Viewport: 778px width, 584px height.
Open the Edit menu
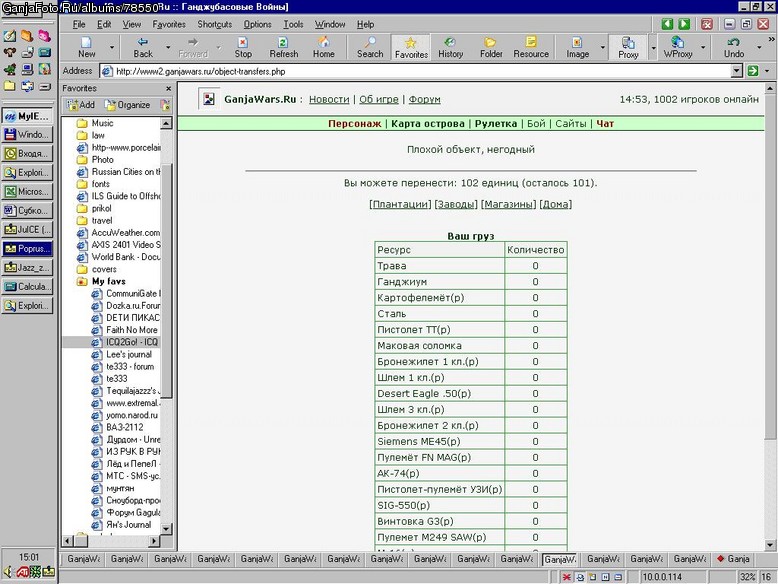coord(104,24)
